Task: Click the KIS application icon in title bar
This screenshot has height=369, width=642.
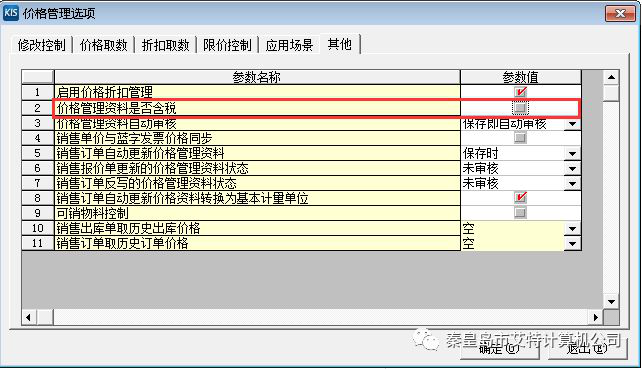Action: tap(11, 13)
